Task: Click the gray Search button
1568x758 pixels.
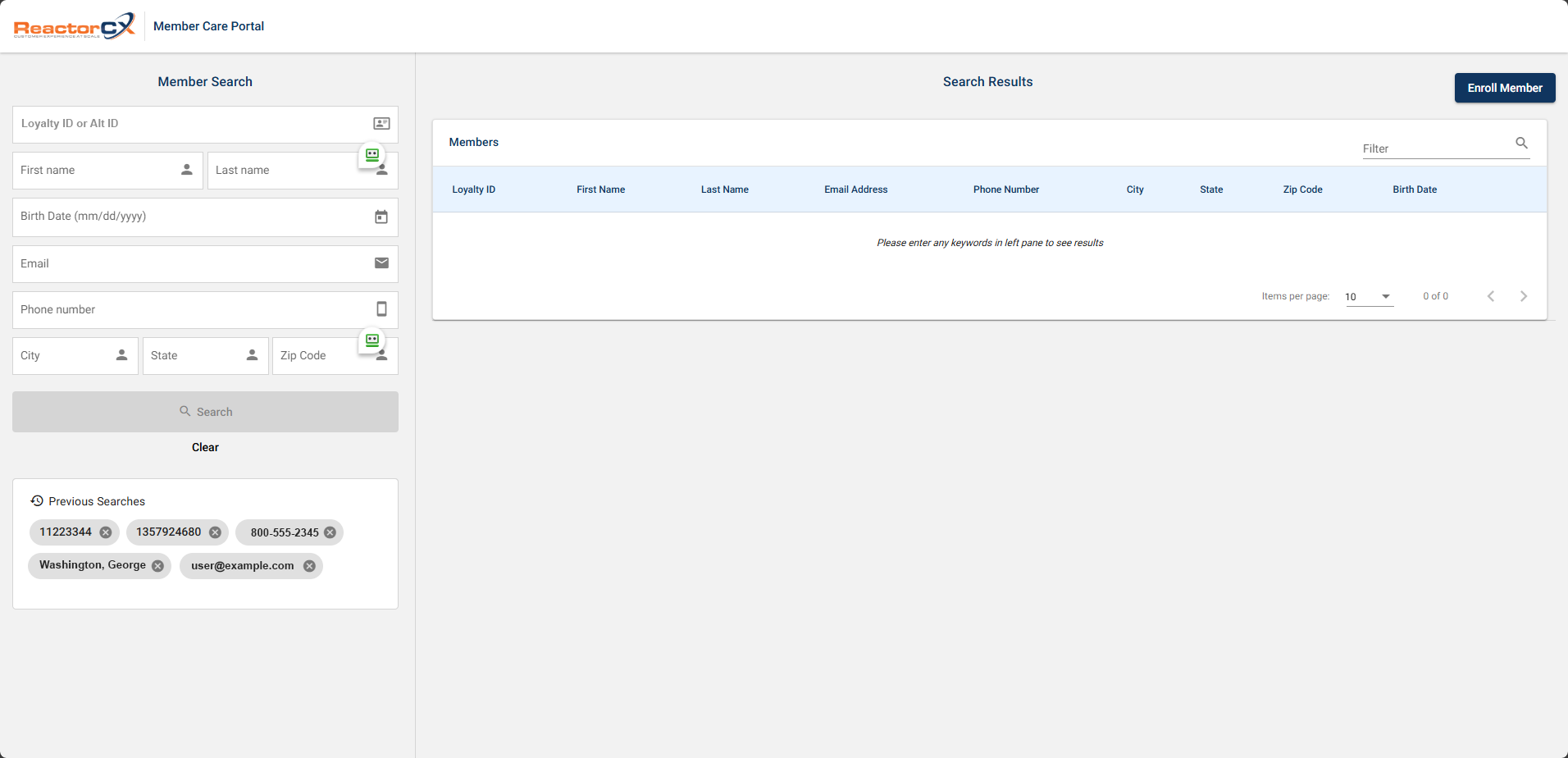Action: point(205,412)
